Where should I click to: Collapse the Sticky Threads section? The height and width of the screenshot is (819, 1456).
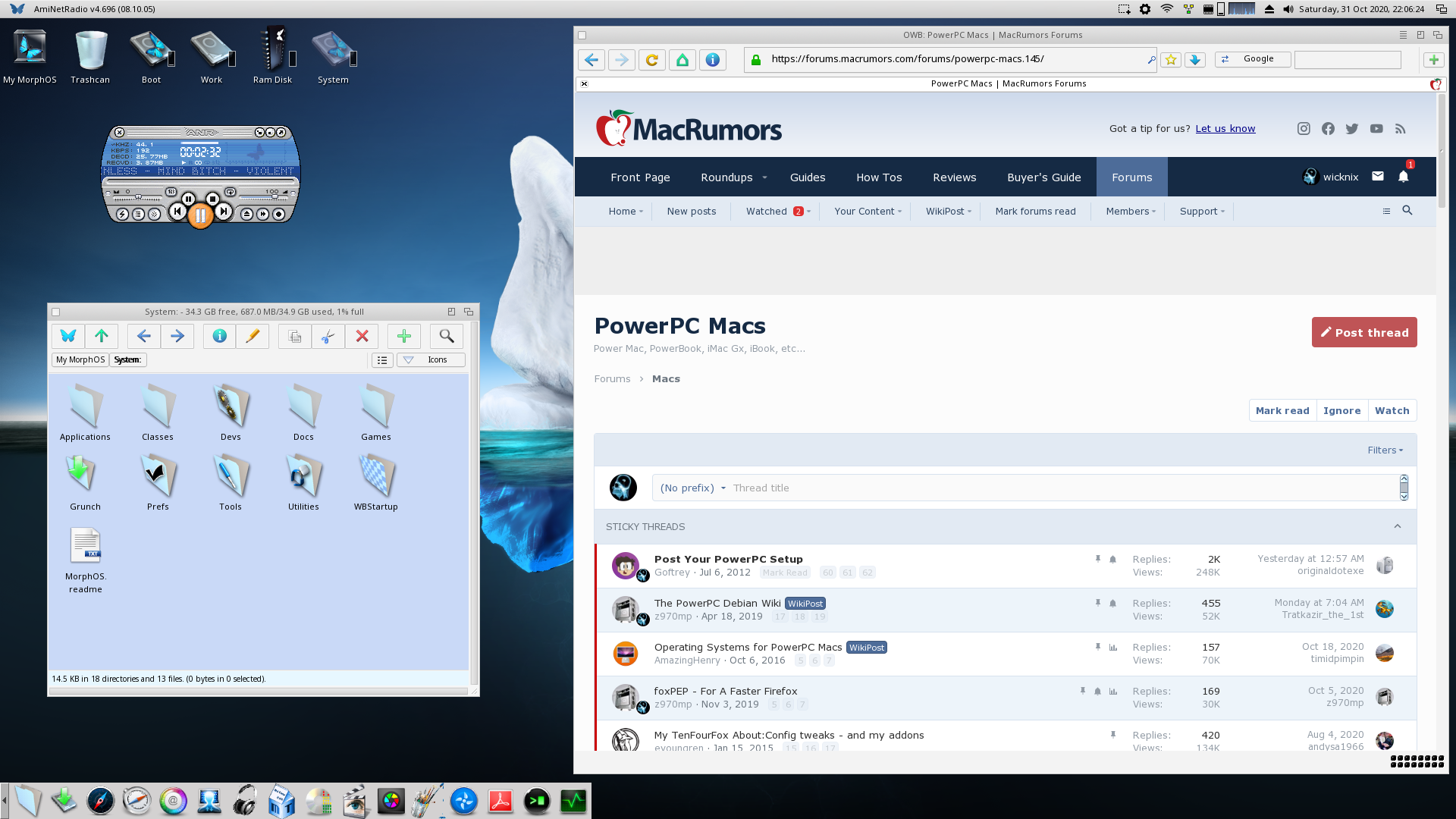tap(1397, 526)
